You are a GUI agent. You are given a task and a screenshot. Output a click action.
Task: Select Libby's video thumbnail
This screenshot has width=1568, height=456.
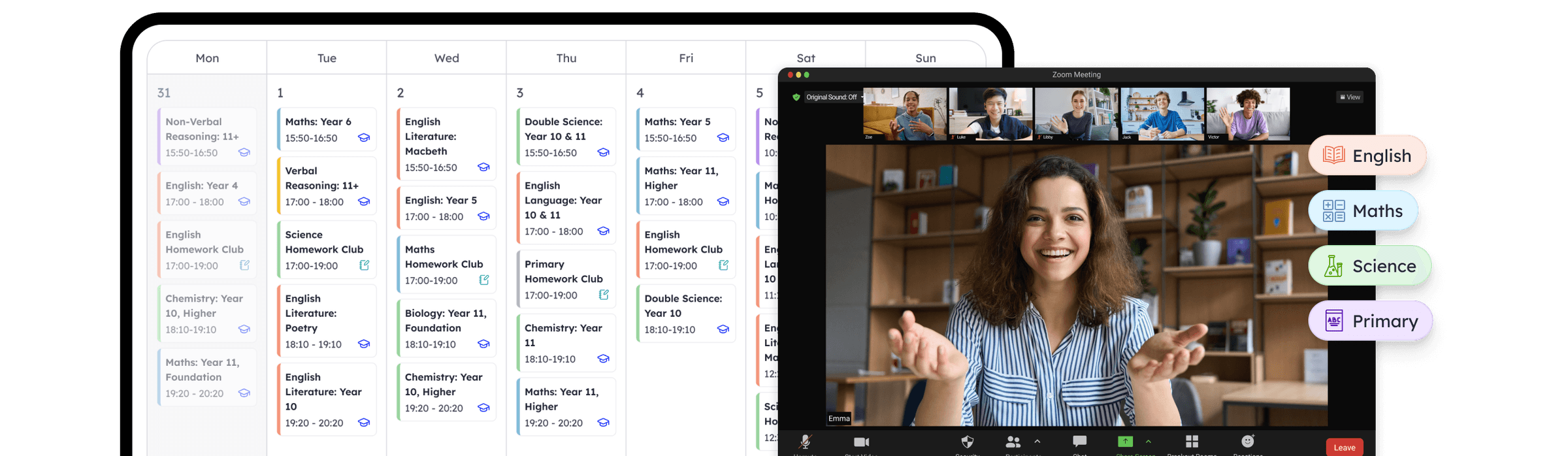pos(1077,114)
